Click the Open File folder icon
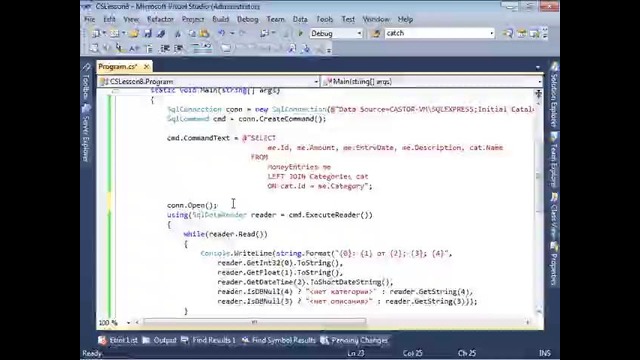Image resolution: width=640 pixels, height=360 pixels. click(x=134, y=33)
